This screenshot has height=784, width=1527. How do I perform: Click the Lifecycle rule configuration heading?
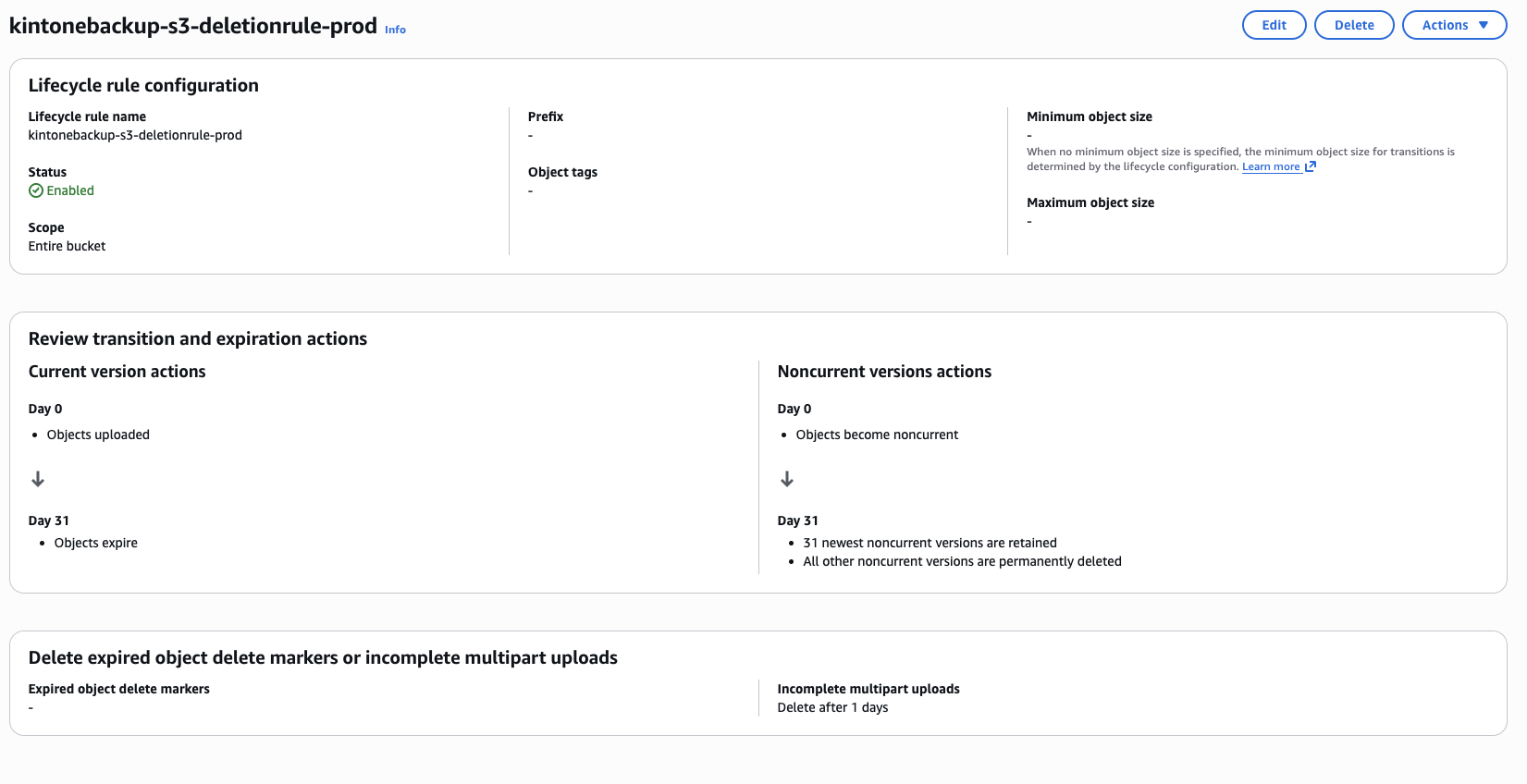(x=143, y=85)
